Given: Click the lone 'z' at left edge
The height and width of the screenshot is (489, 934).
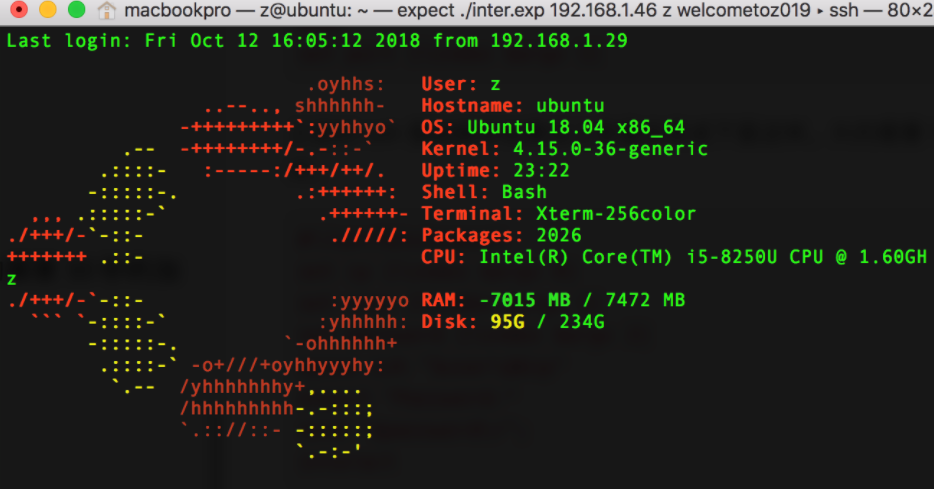Looking at the screenshot, I should tap(11, 279).
